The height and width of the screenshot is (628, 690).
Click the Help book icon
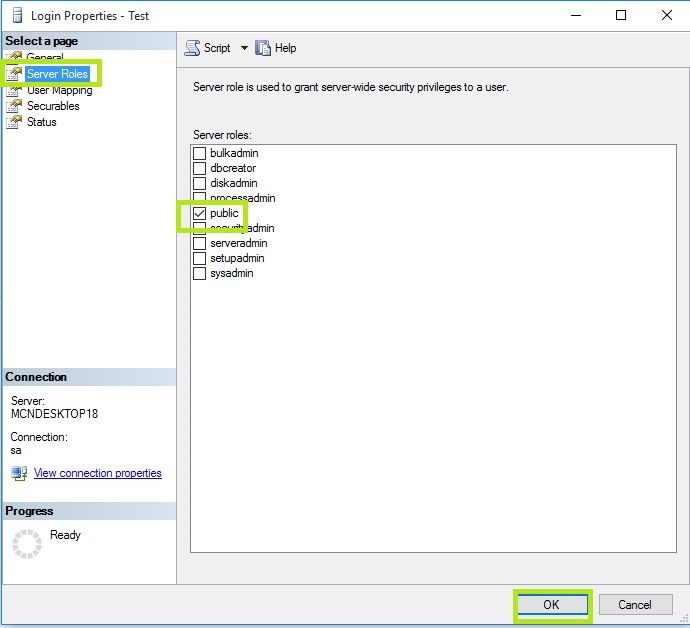tap(263, 48)
